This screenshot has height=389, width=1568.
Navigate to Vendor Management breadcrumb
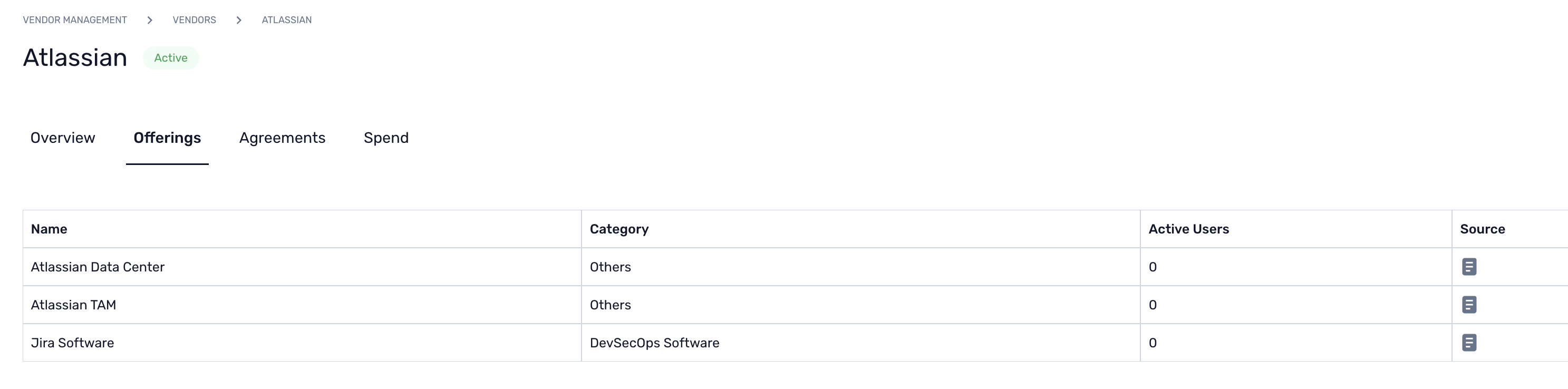click(x=75, y=20)
